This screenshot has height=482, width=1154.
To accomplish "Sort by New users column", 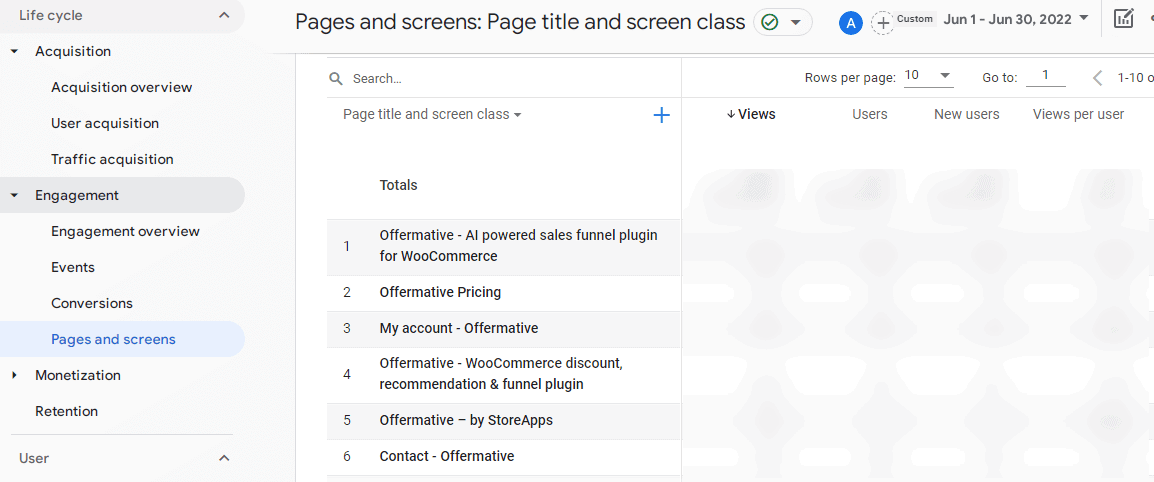I will click(966, 114).
